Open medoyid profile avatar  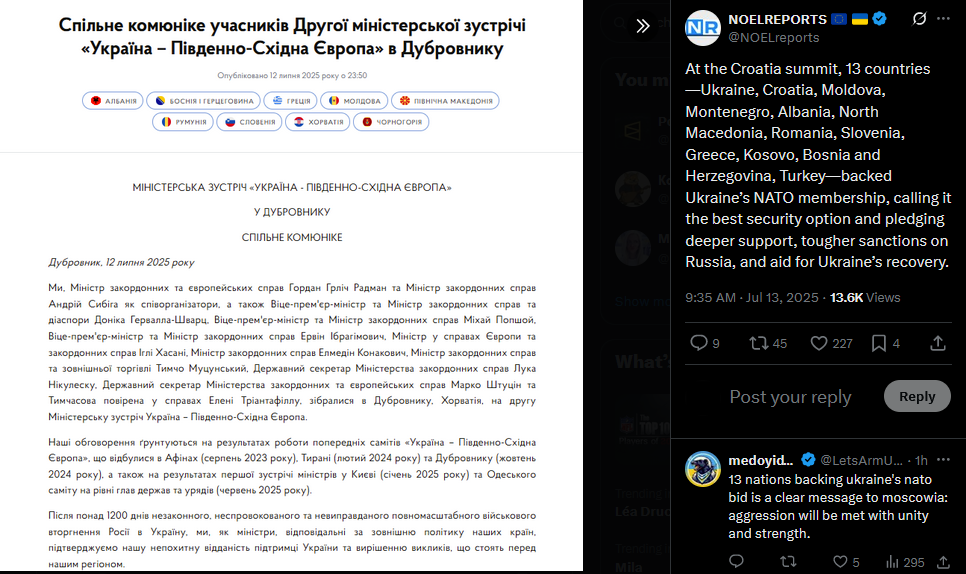click(x=703, y=469)
